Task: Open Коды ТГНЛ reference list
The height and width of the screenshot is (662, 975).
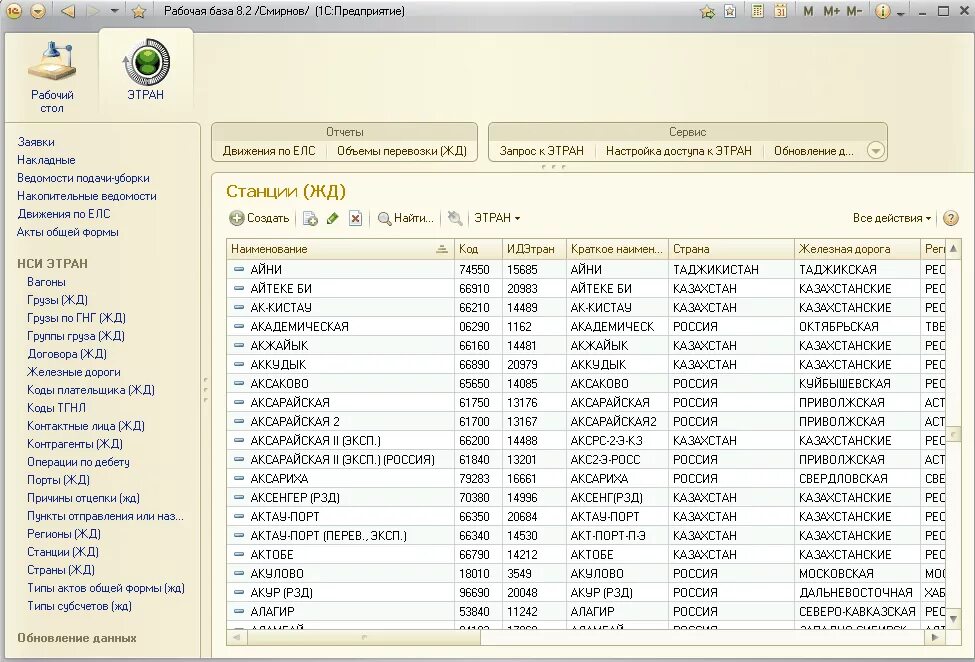Action: (57, 408)
